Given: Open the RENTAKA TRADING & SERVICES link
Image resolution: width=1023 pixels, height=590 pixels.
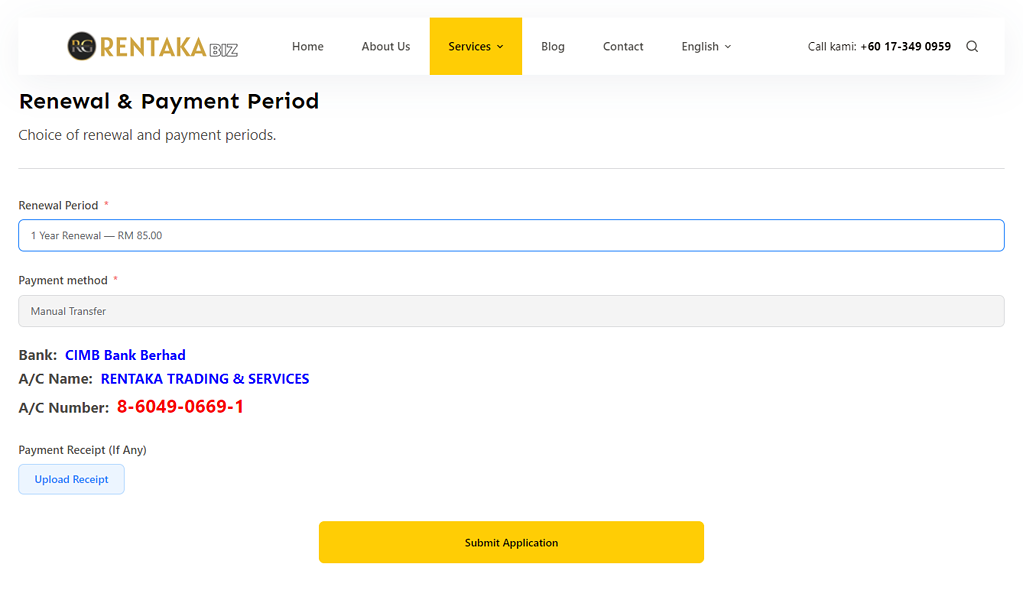Looking at the screenshot, I should [x=204, y=378].
